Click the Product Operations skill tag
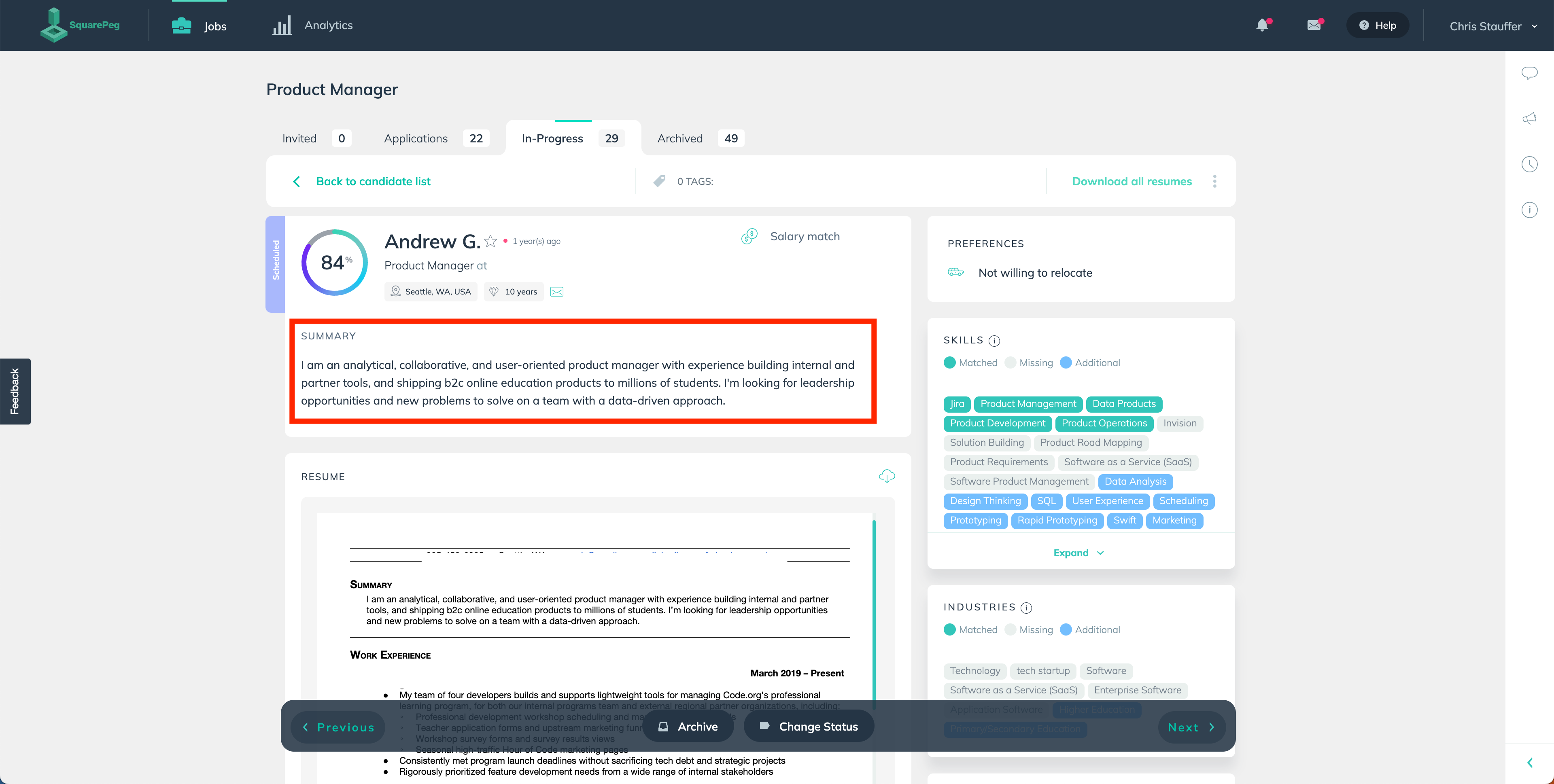1554x784 pixels. coord(1104,424)
